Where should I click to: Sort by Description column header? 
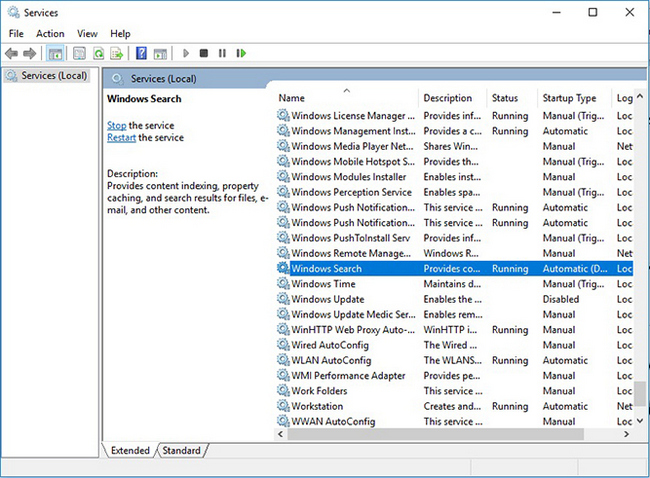coord(452,98)
